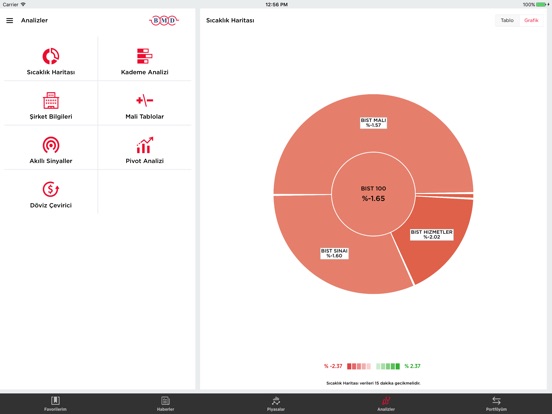Open the Akıllı Sinyaller signal icon
552x414 pixels.
pyautogui.click(x=51, y=145)
